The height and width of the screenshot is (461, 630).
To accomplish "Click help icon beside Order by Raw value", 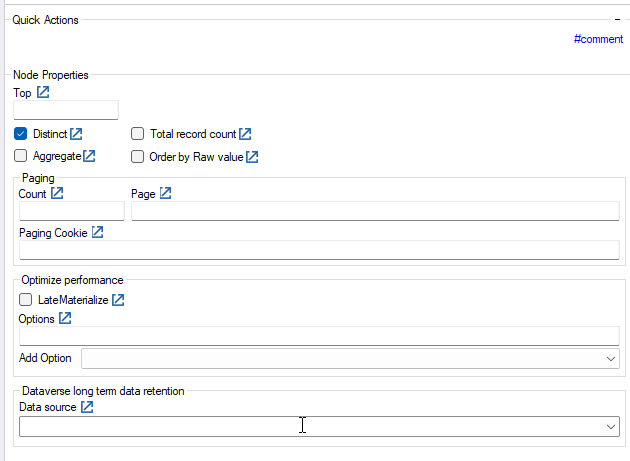I will click(x=252, y=157).
